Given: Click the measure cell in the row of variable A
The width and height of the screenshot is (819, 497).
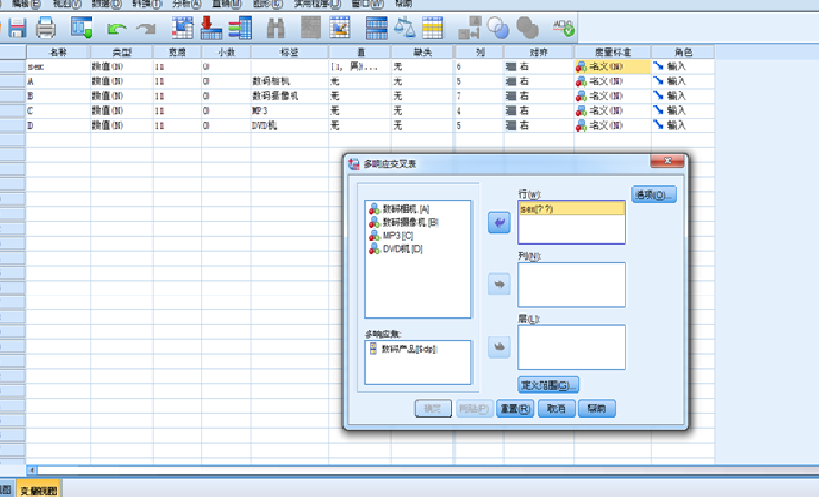Looking at the screenshot, I should (613, 81).
